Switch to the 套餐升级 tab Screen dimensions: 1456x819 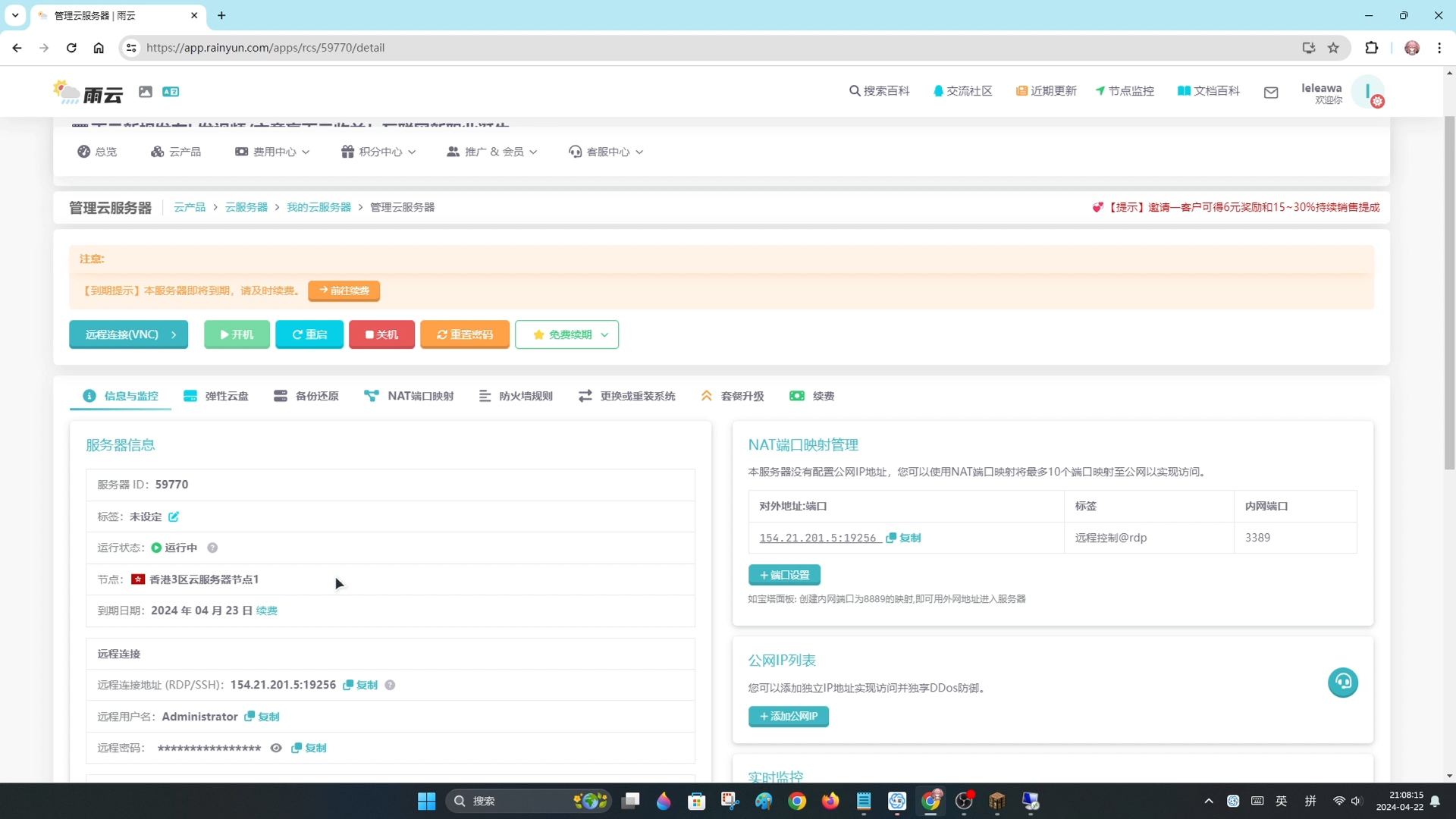[x=733, y=396]
